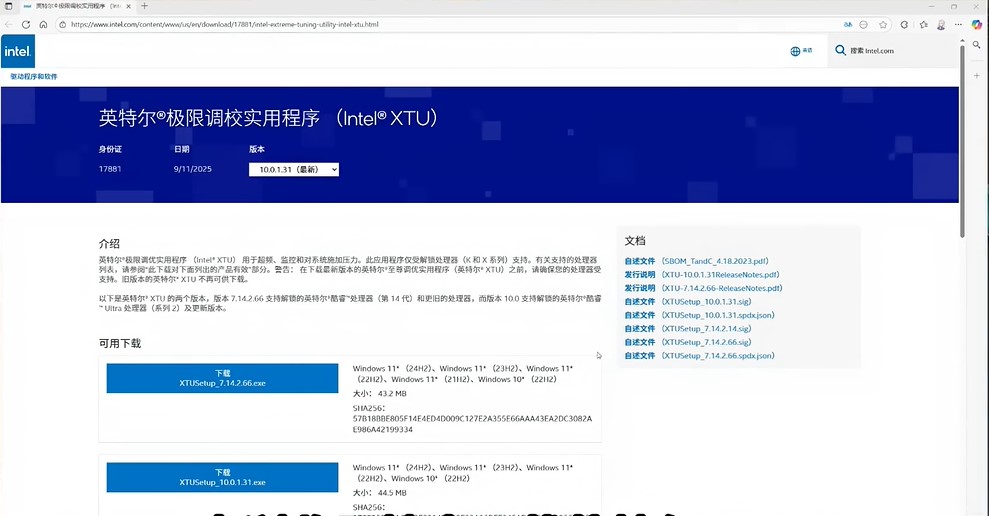989x516 pixels.
Task: Click the Edge sidebar search icon
Action: (976, 45)
